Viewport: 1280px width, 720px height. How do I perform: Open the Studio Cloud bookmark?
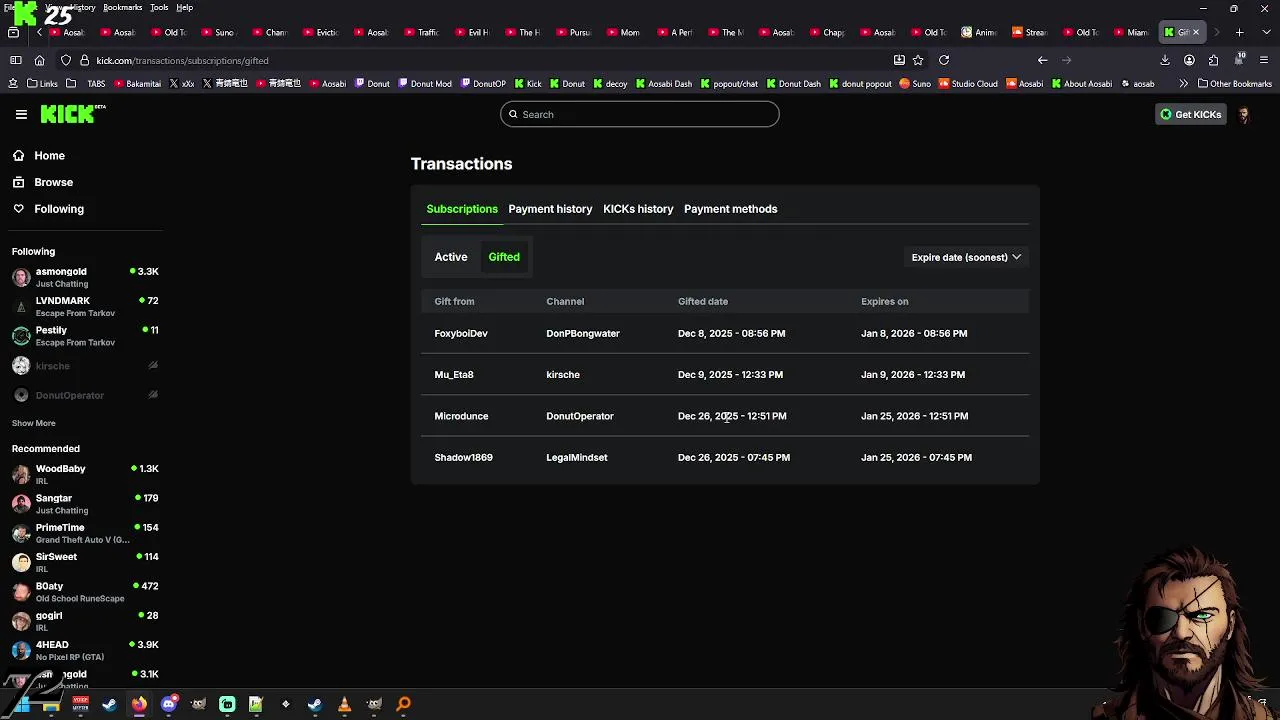pyautogui.click(x=968, y=84)
